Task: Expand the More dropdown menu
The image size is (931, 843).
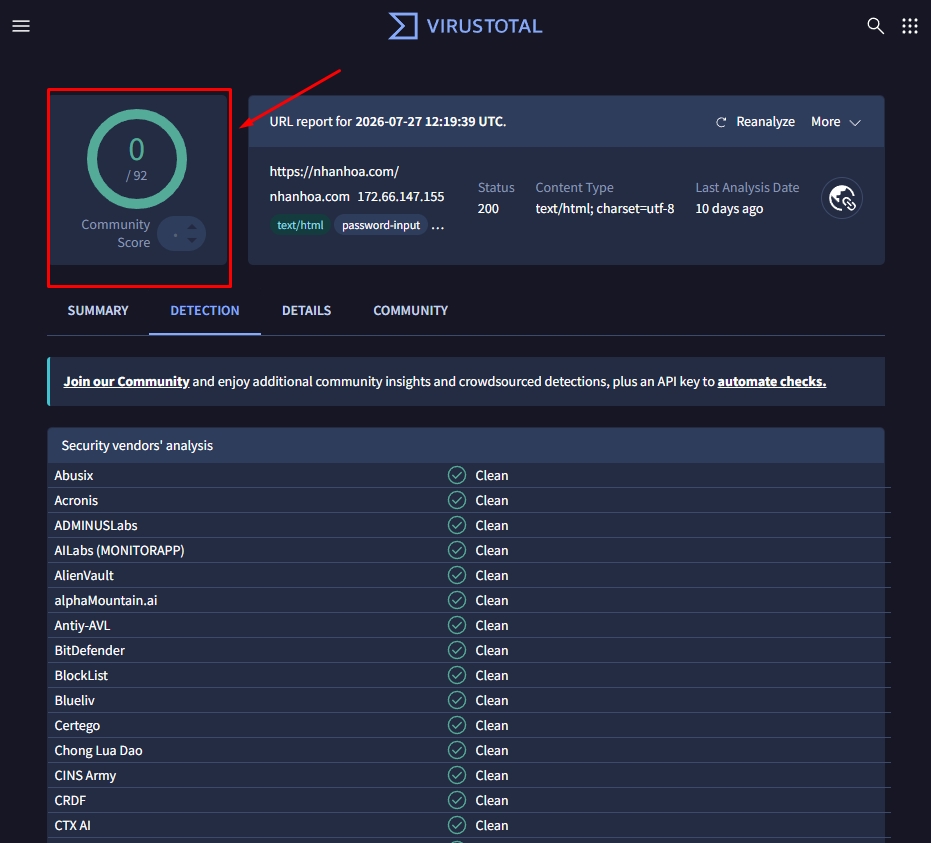Action: tap(835, 122)
